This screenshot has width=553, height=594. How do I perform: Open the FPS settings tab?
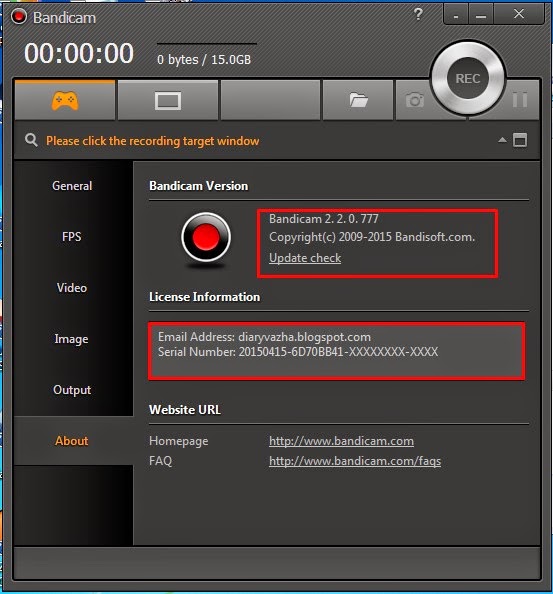[x=72, y=237]
